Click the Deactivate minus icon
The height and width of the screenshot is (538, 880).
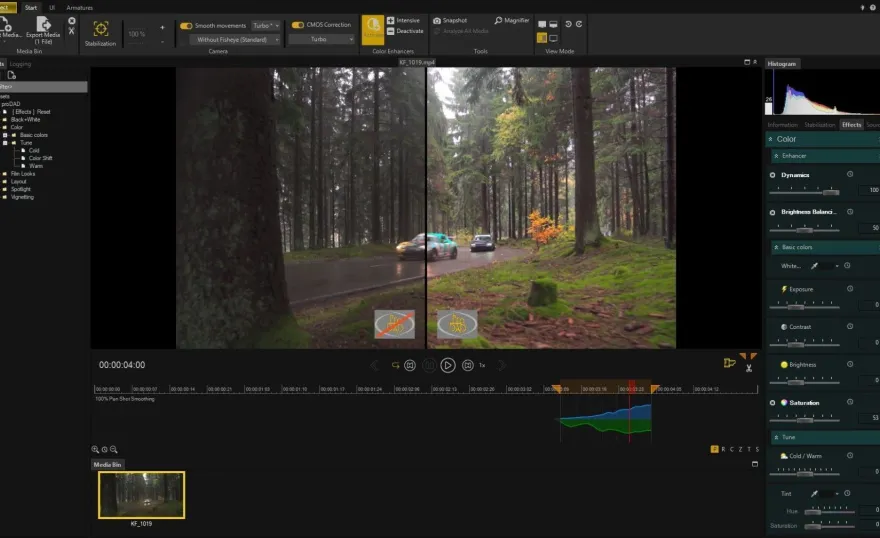391,31
